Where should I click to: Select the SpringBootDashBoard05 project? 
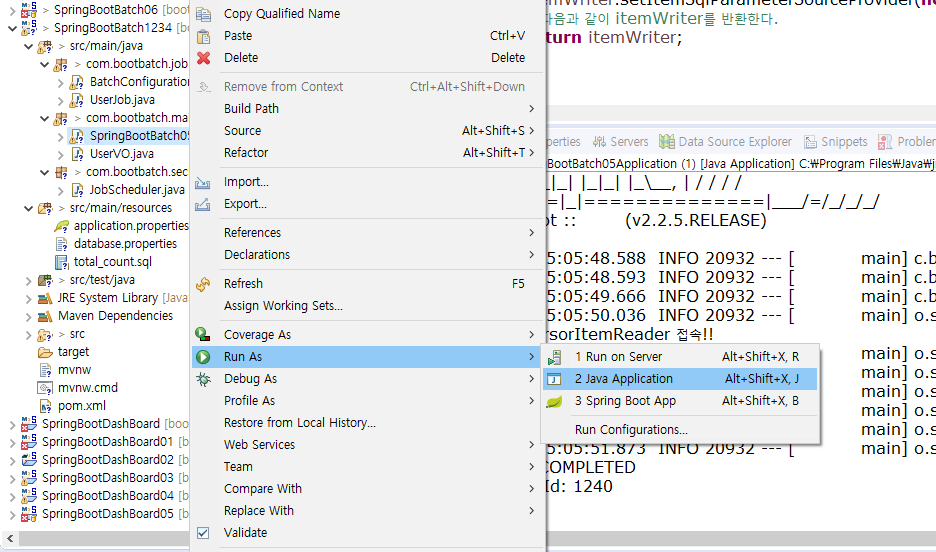pos(108,514)
